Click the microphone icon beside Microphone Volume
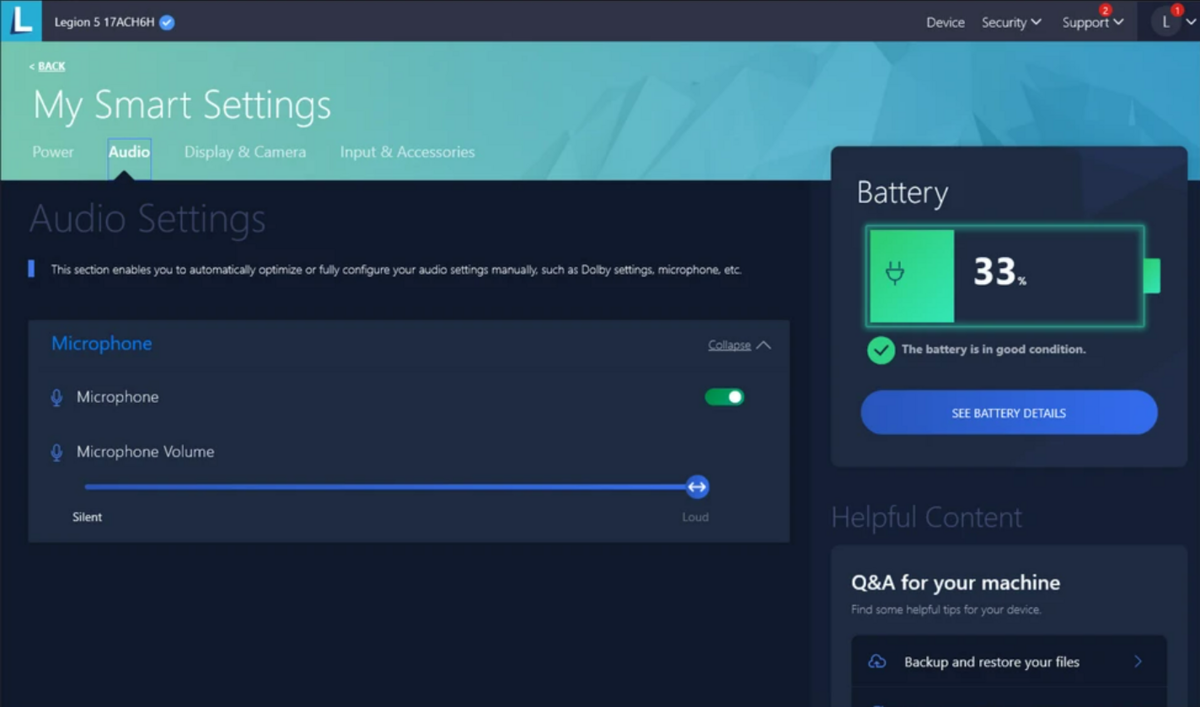This screenshot has height=707, width=1200. (57, 453)
